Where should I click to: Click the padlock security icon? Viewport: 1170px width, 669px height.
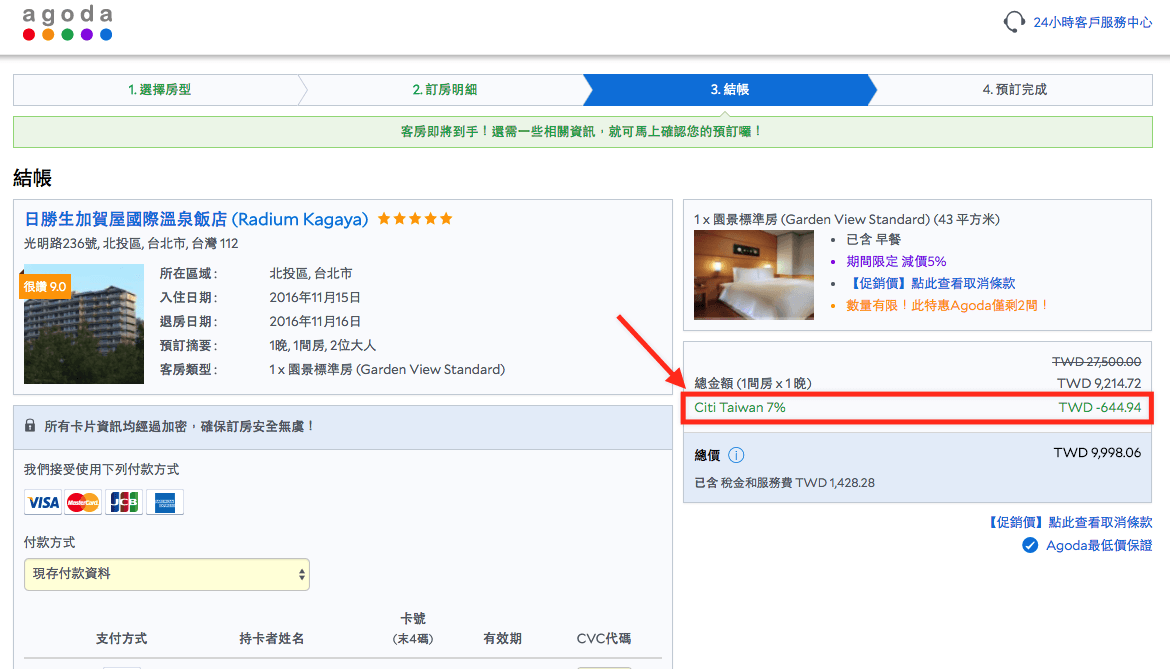(30, 425)
